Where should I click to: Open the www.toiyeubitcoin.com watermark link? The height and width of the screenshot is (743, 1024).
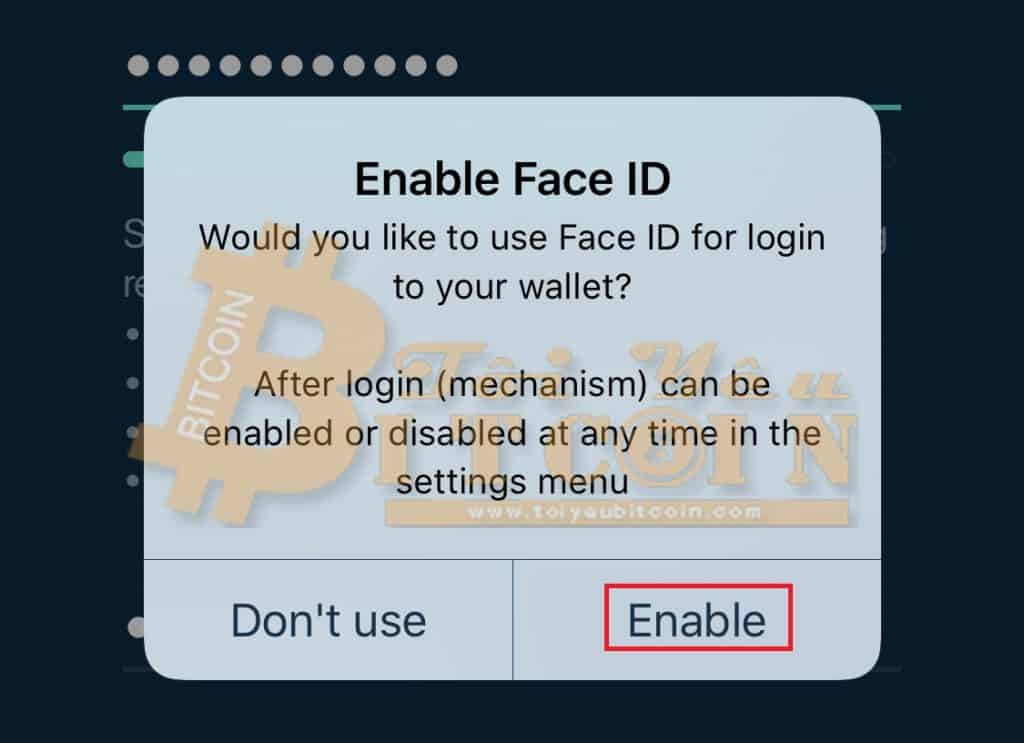615,512
